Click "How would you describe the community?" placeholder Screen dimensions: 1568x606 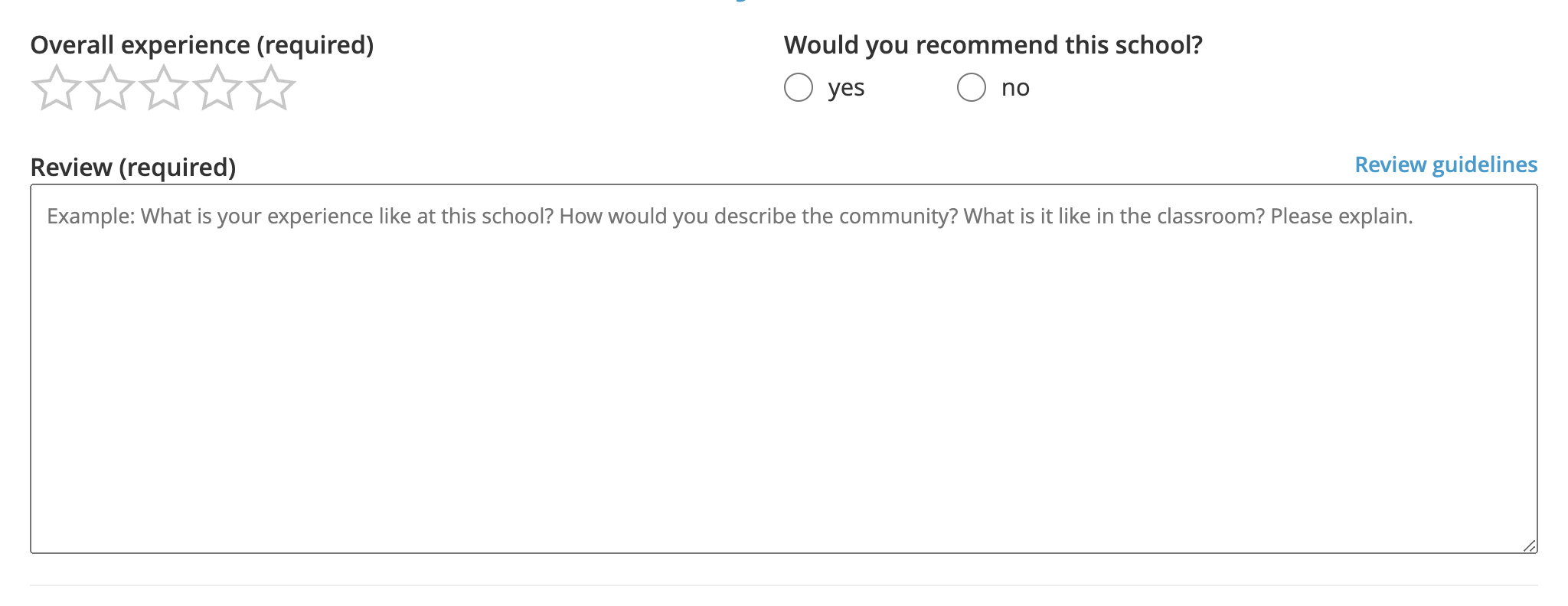click(x=758, y=217)
